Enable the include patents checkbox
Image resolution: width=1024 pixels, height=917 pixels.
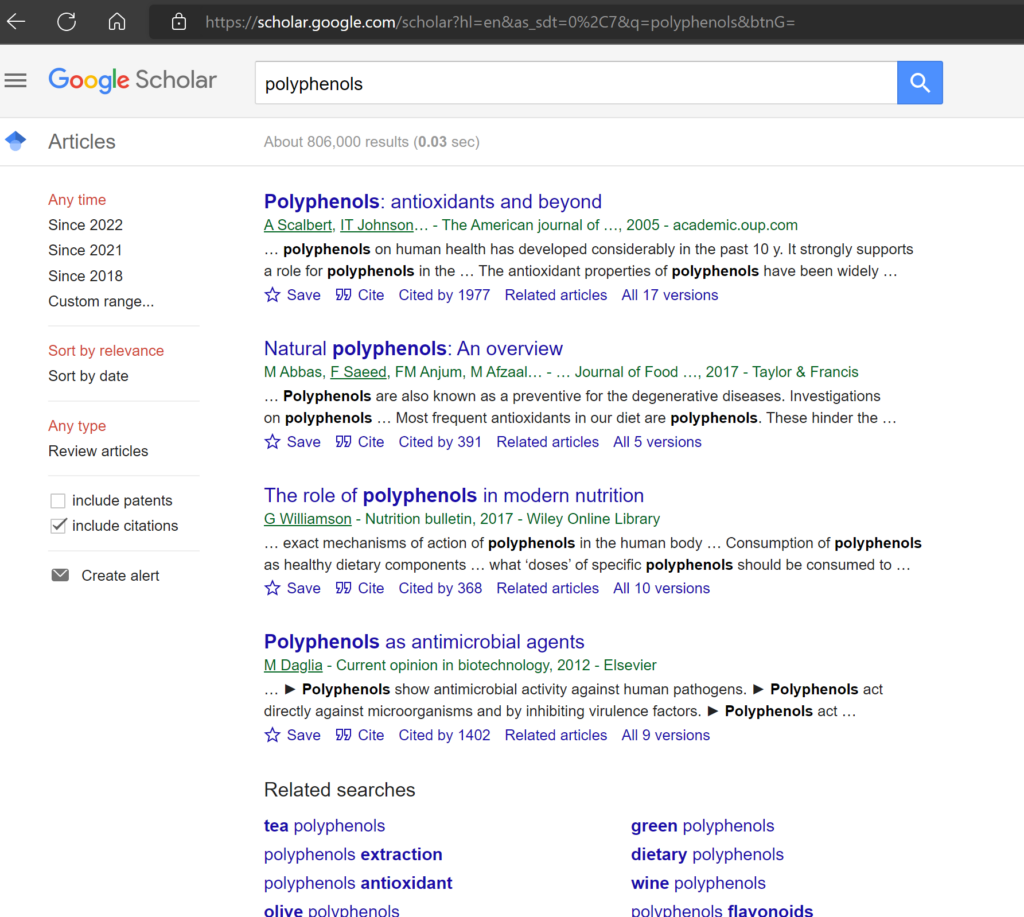(58, 501)
